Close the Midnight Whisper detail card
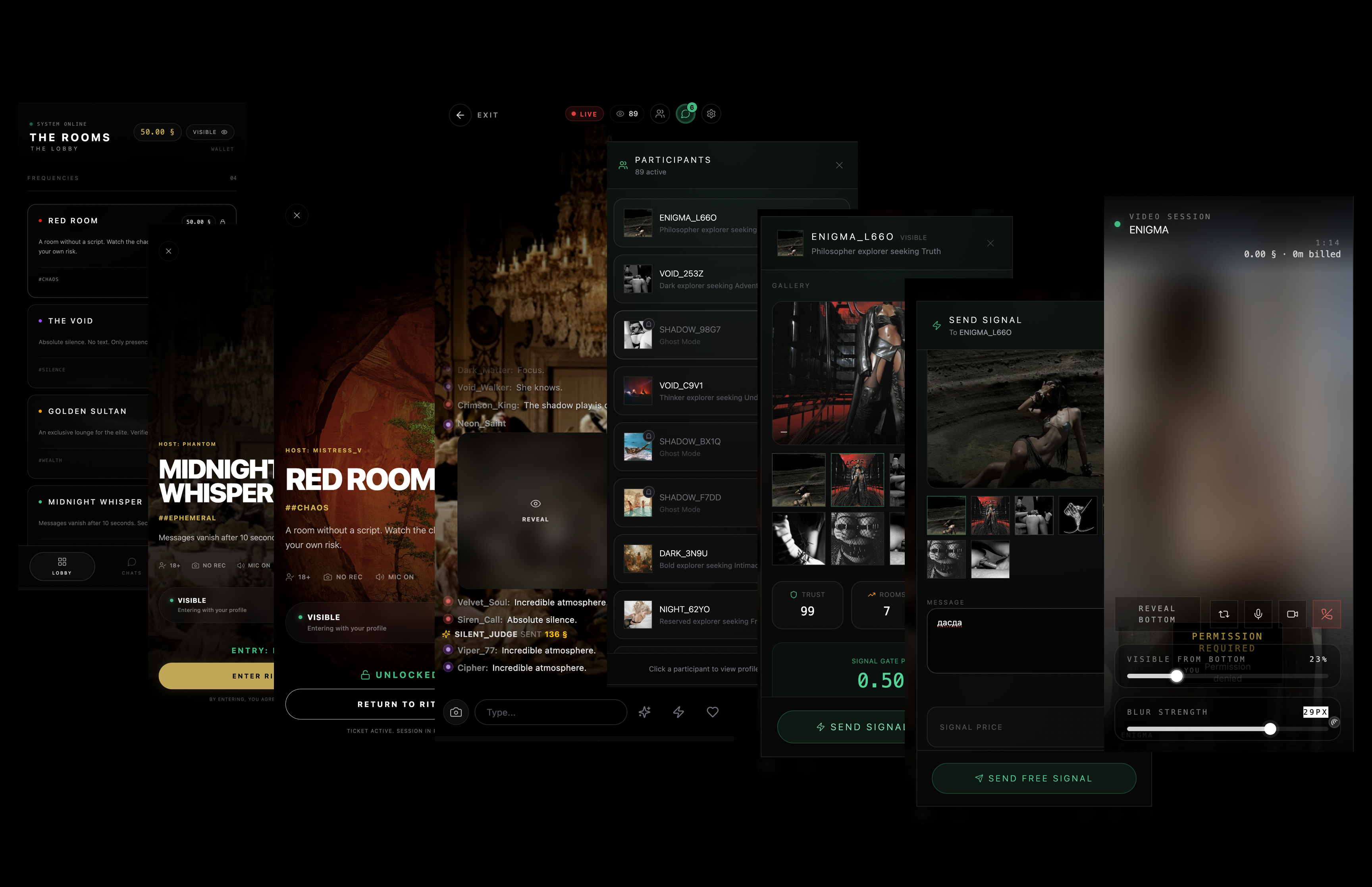 [169, 251]
